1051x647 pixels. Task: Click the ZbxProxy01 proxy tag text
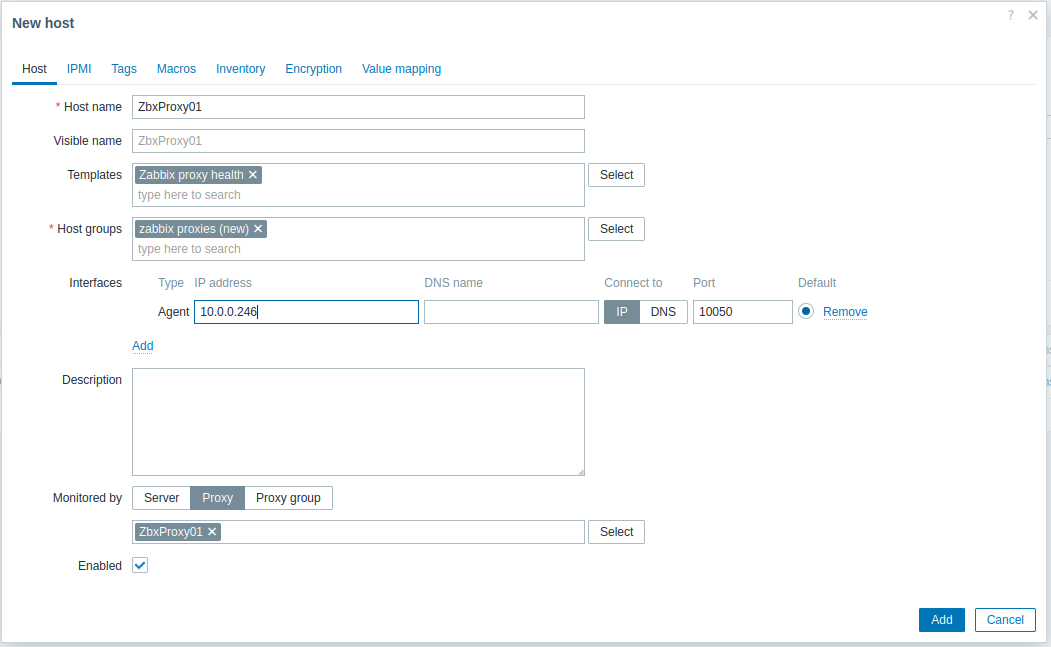coord(171,532)
